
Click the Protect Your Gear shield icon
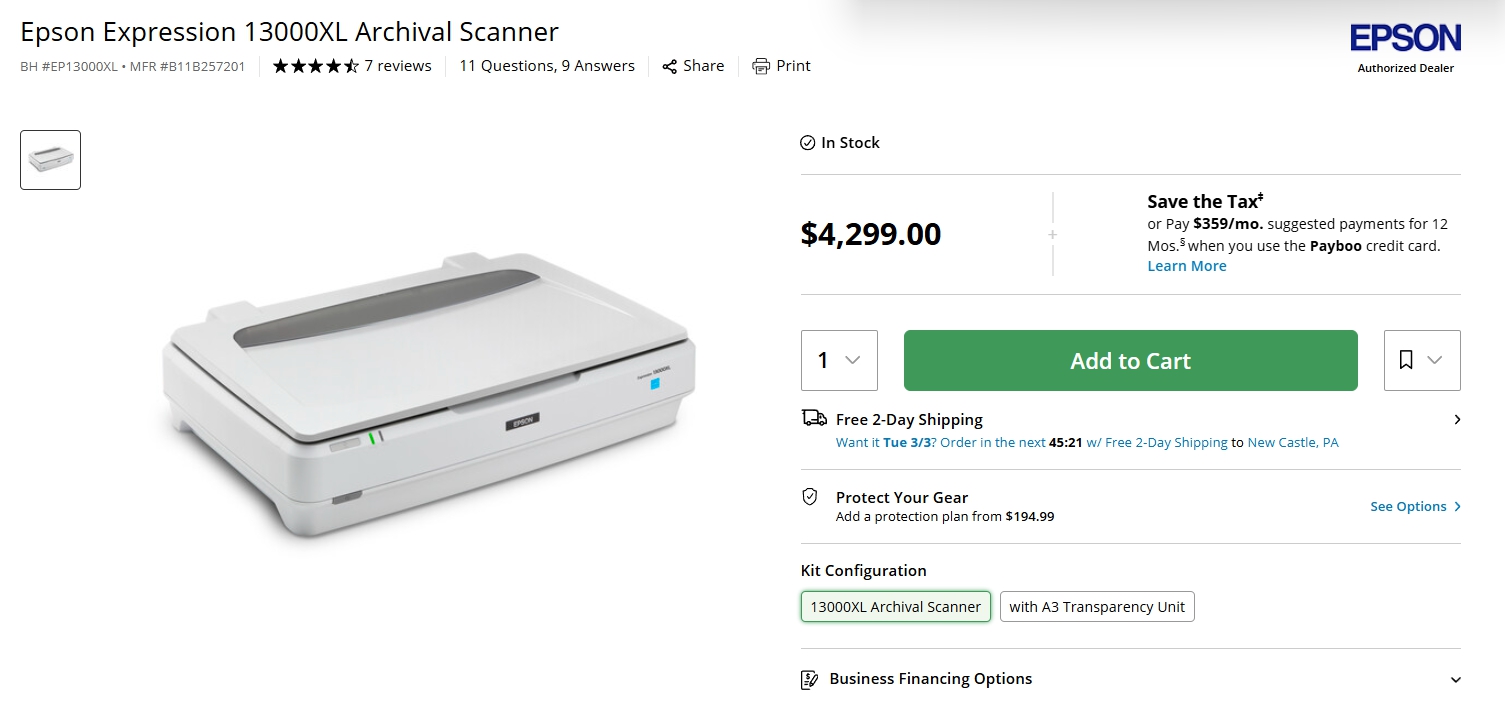(810, 497)
